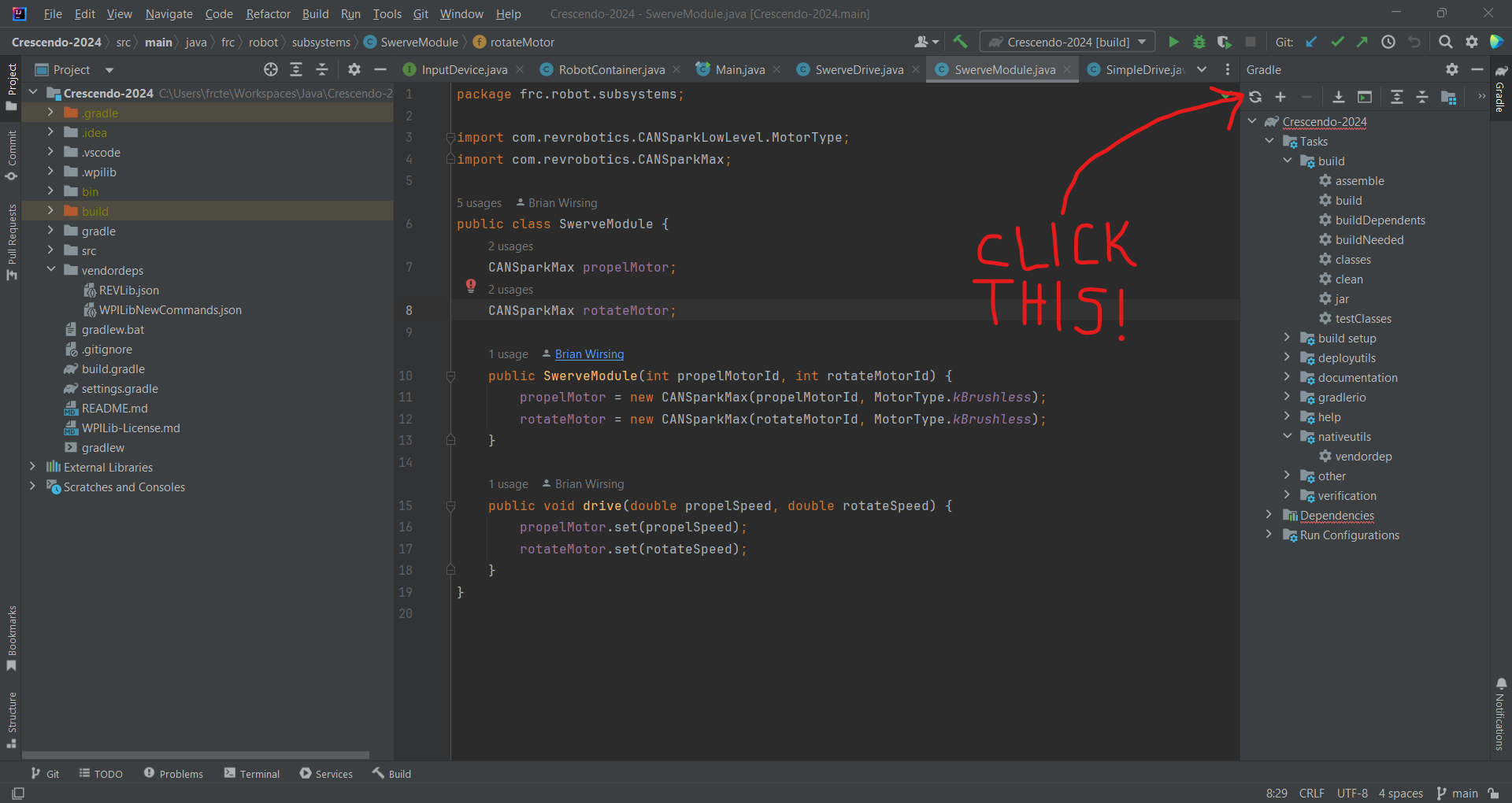Execute Gradle task icon
This screenshot has width=1512, height=803.
(x=1365, y=97)
